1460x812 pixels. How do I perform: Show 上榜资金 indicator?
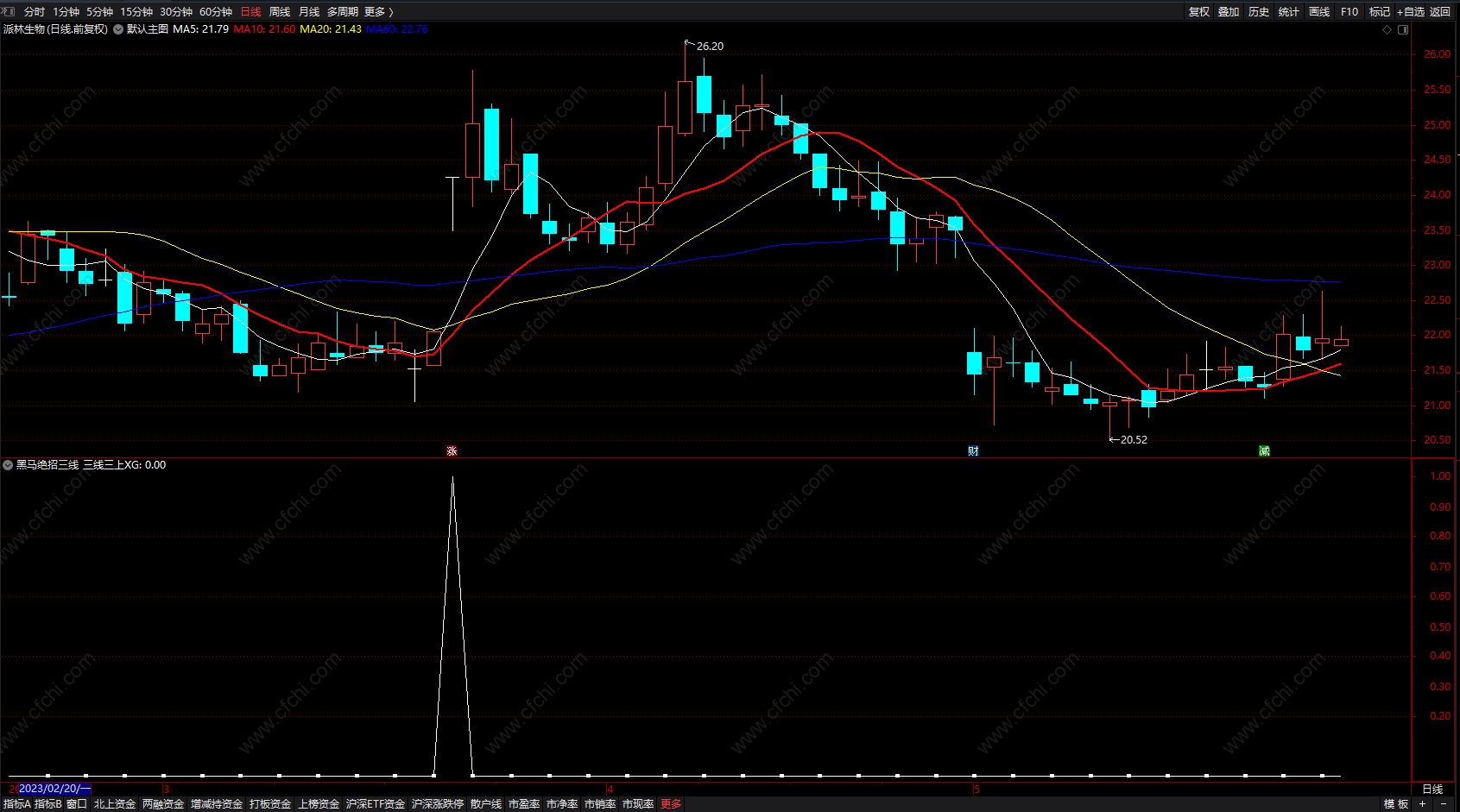(x=319, y=804)
